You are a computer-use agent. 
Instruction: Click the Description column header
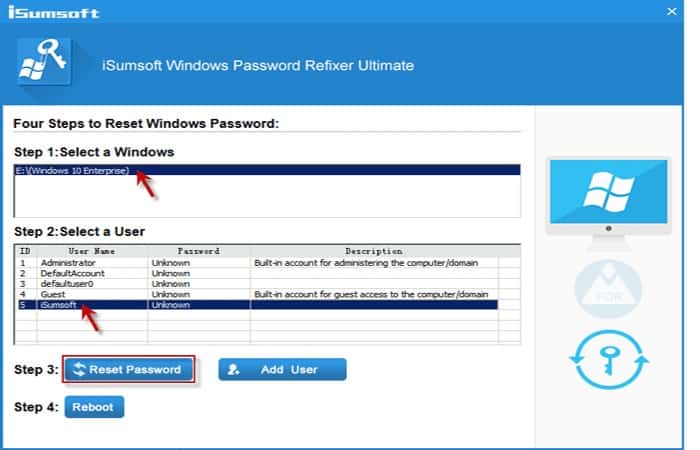pyautogui.click(x=374, y=251)
